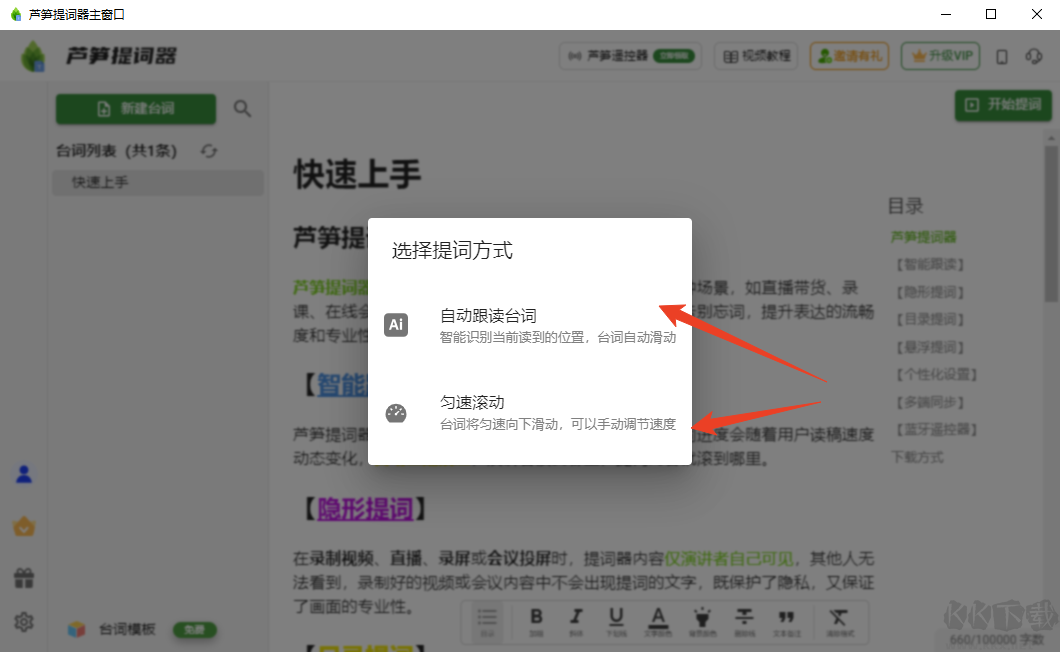
Task: Choose 自动跟读台词 AI prompting mode
Action: pos(529,325)
